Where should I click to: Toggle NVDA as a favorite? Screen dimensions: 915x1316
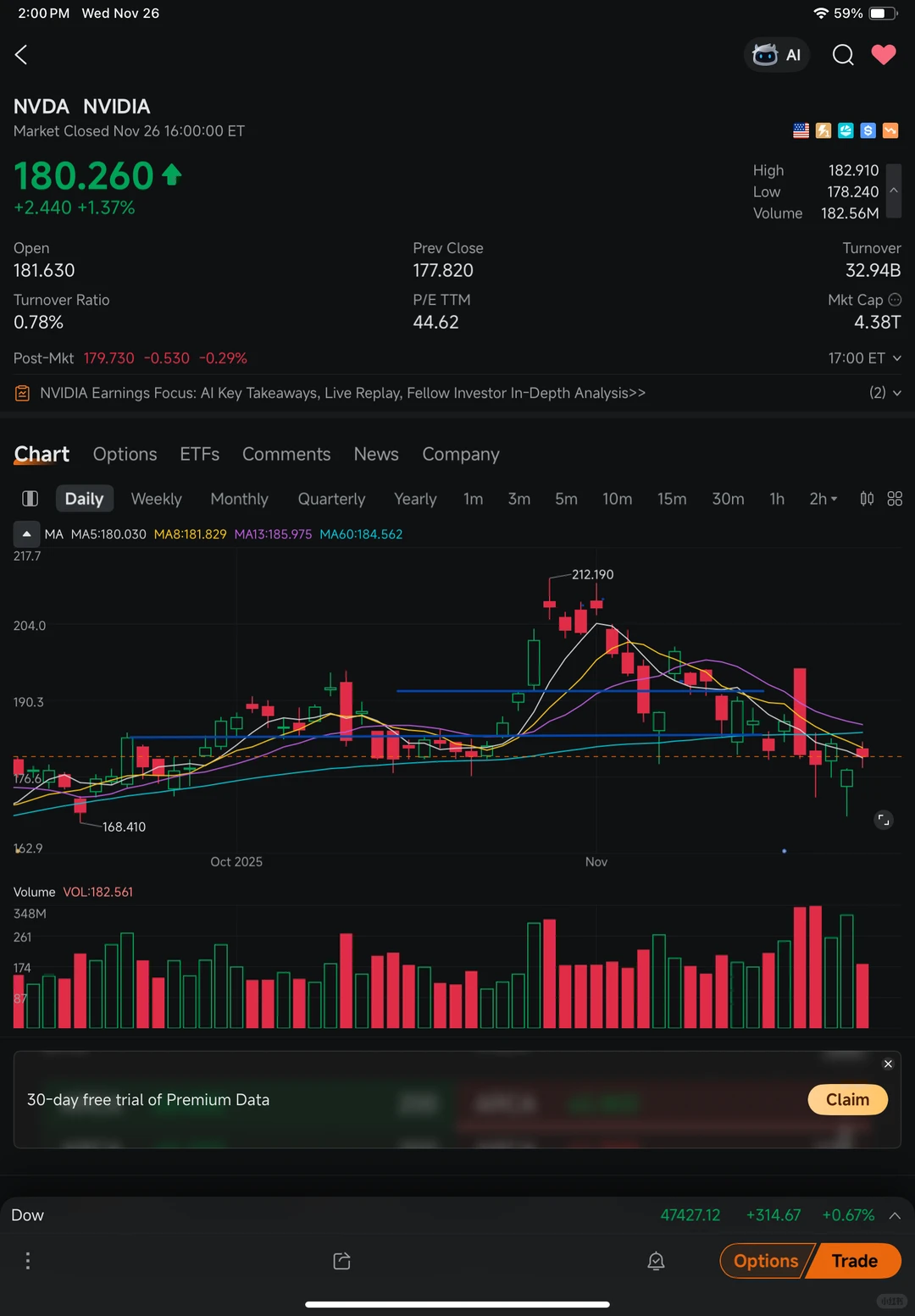point(884,54)
